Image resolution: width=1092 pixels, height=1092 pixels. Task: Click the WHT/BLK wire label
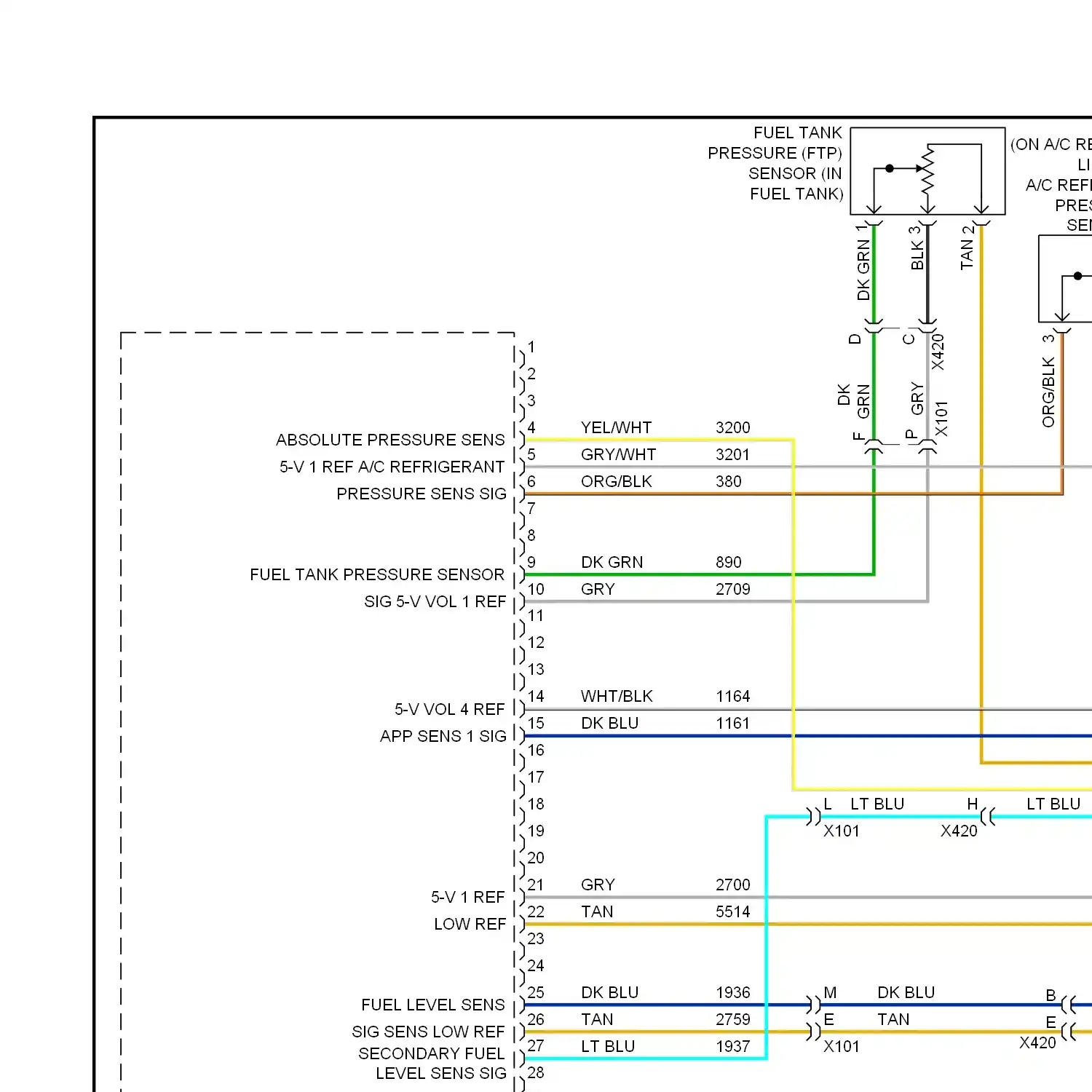(617, 696)
